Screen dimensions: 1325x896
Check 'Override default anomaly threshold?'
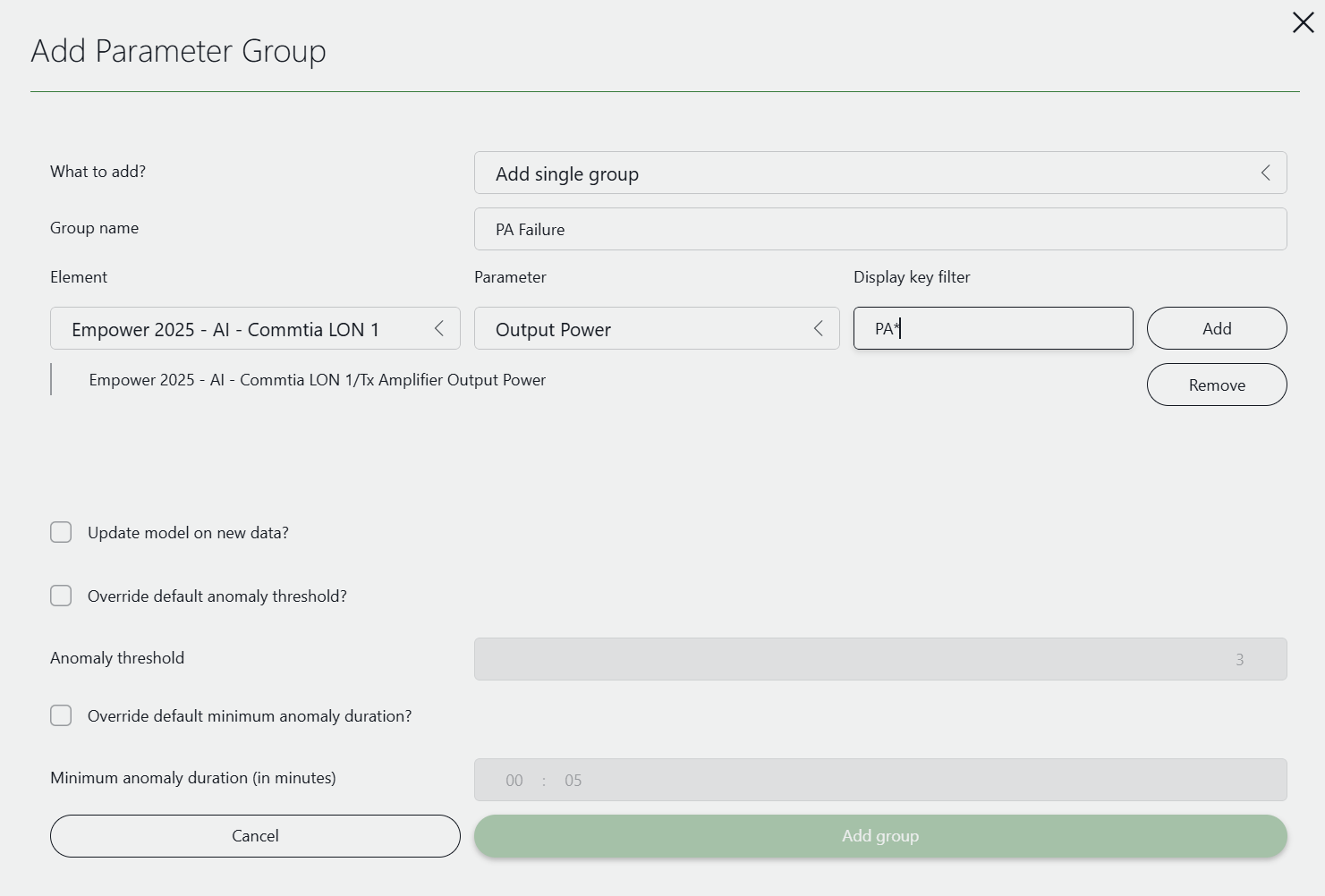point(61,596)
